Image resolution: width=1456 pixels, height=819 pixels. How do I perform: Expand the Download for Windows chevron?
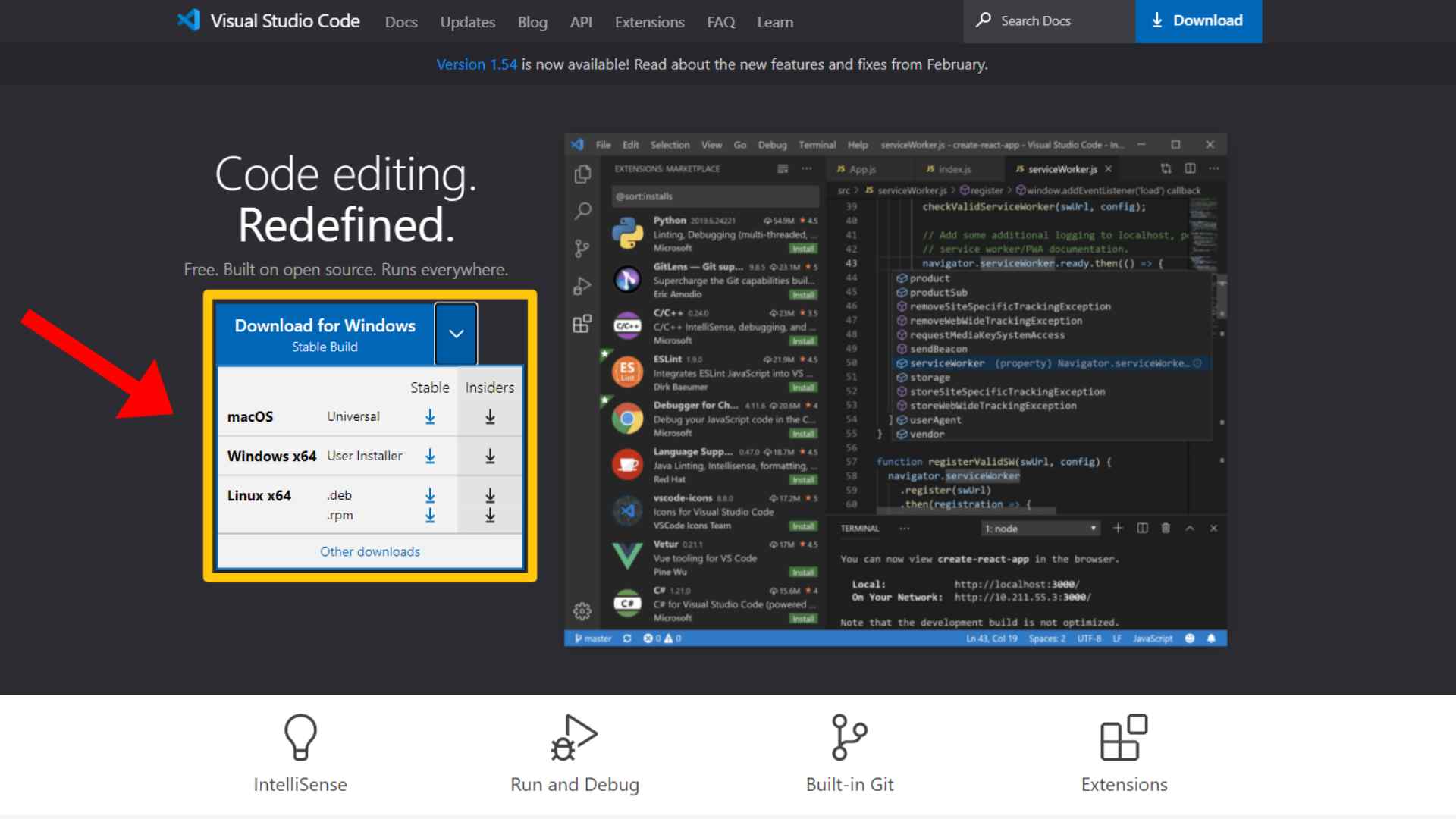(x=456, y=333)
